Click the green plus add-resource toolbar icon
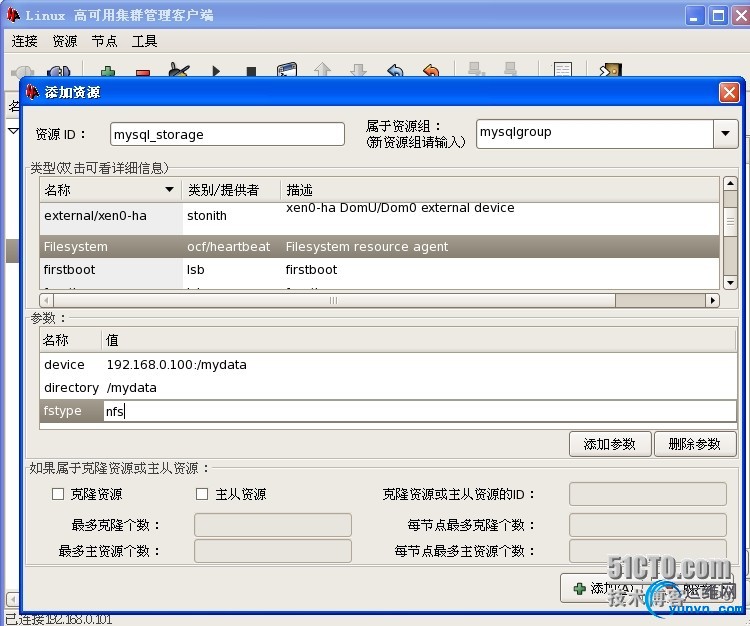This screenshot has height=626, width=750. (x=108, y=72)
